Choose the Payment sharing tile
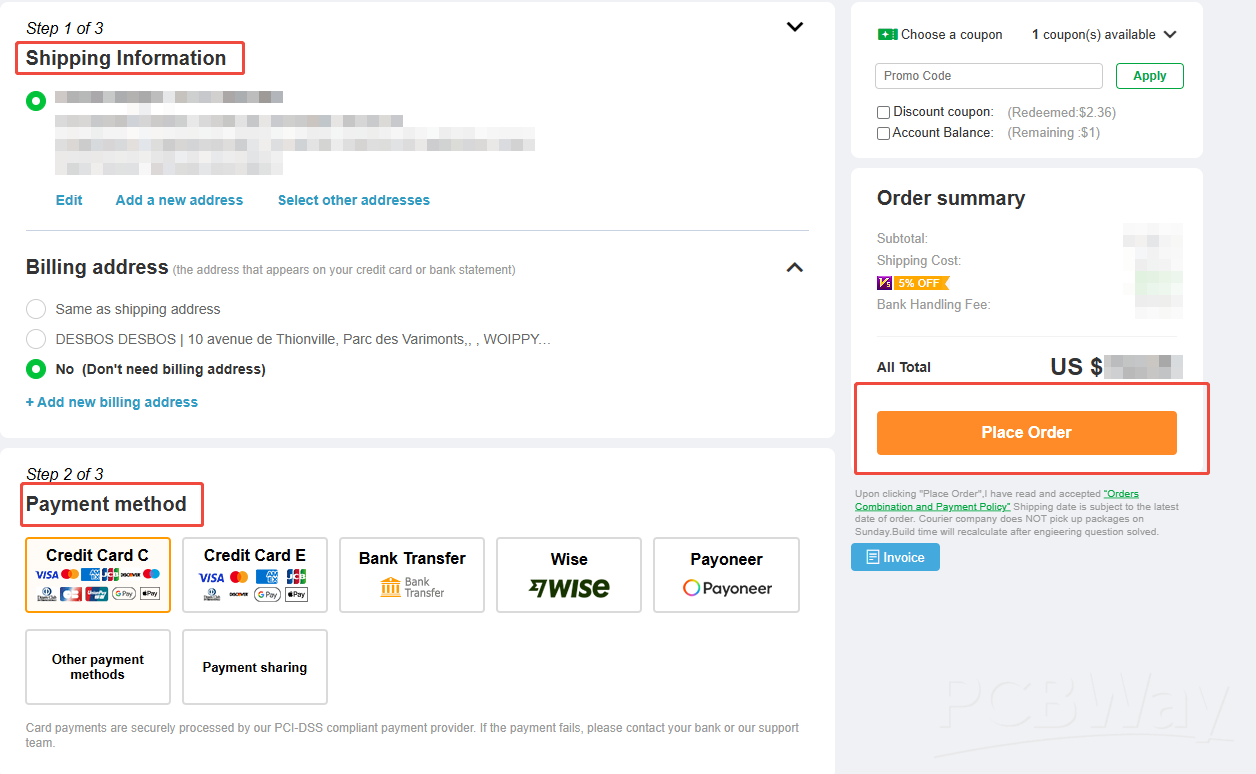1256x774 pixels. pyautogui.click(x=255, y=667)
